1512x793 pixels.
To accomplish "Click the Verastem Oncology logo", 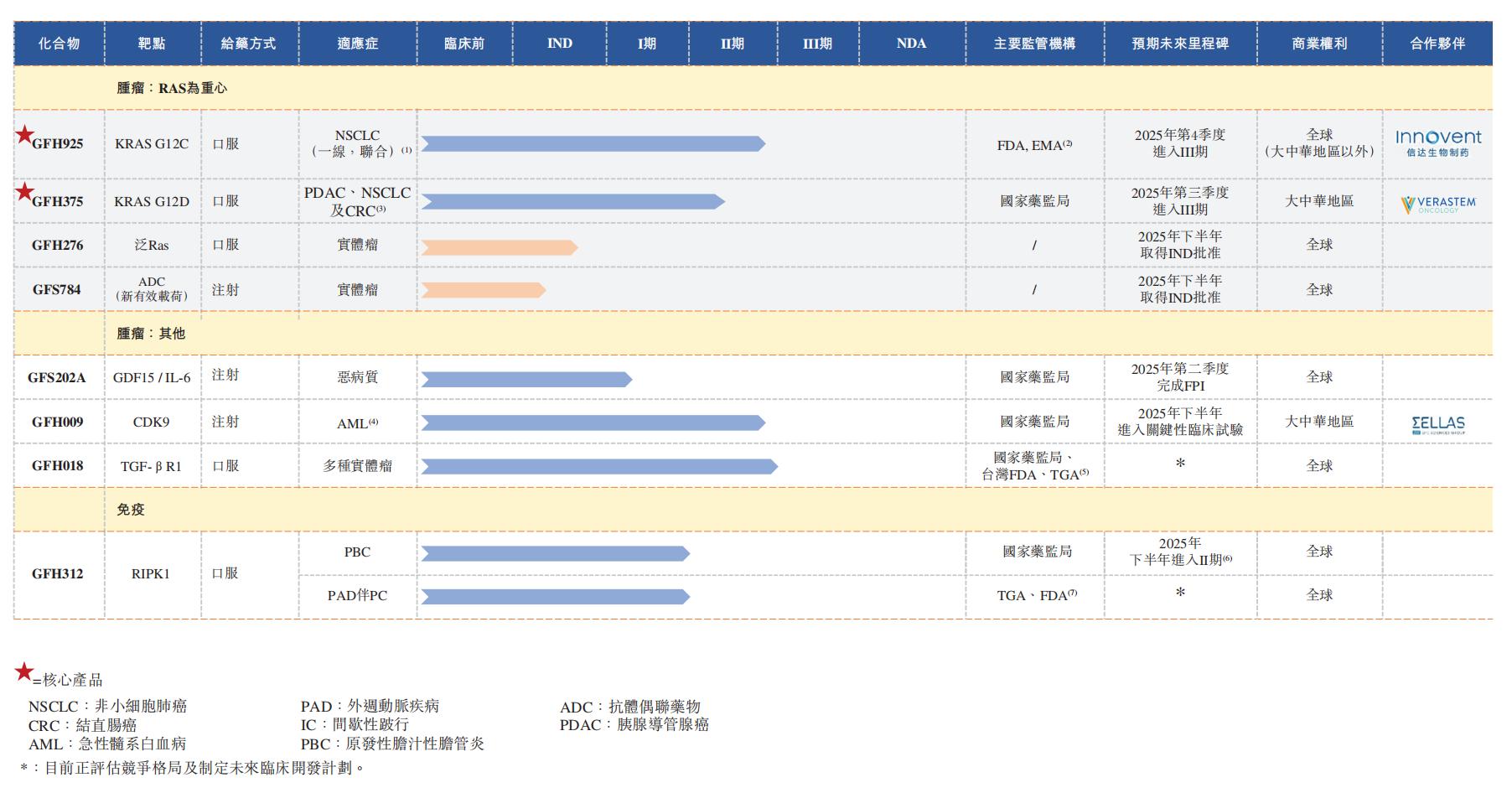I will (x=1438, y=204).
